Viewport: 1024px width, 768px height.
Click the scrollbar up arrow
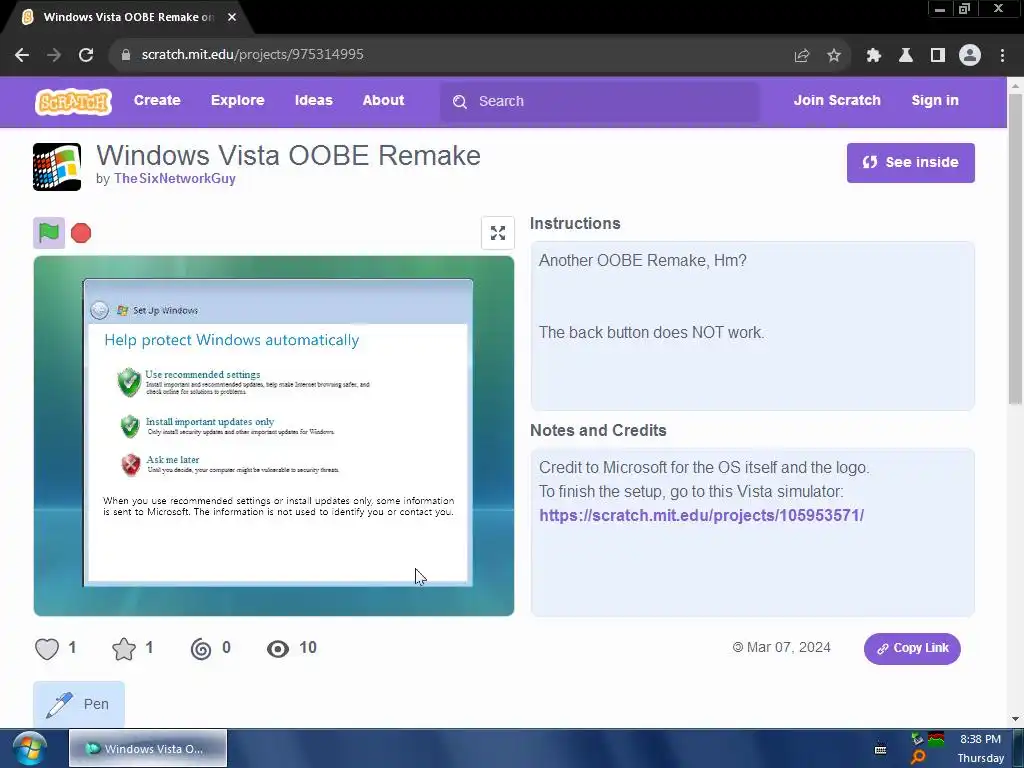coord(1015,85)
